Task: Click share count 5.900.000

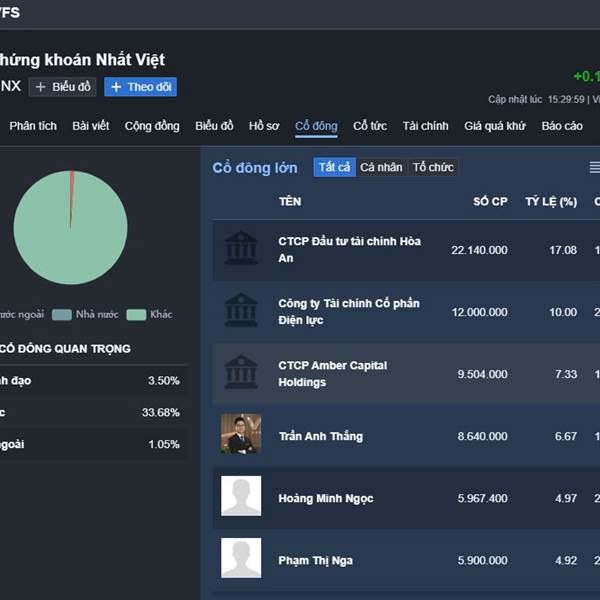Action: click(483, 560)
